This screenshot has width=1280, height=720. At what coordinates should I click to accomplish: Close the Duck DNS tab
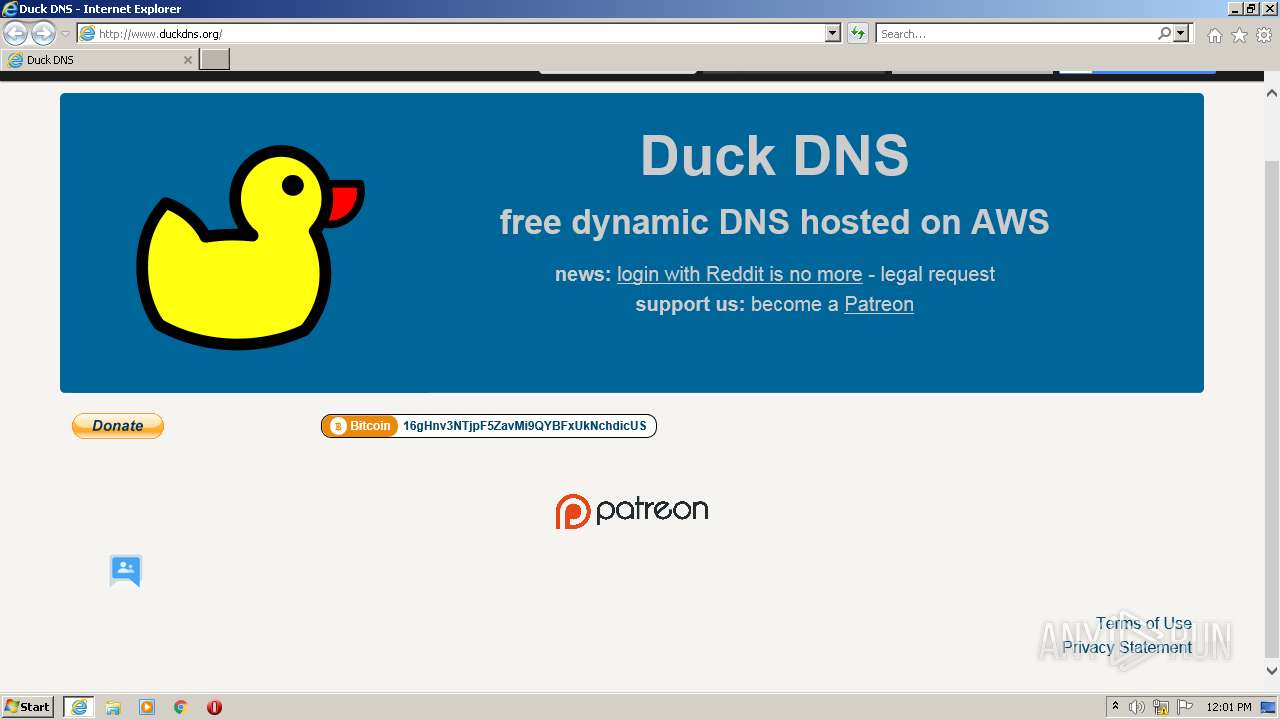(x=187, y=60)
